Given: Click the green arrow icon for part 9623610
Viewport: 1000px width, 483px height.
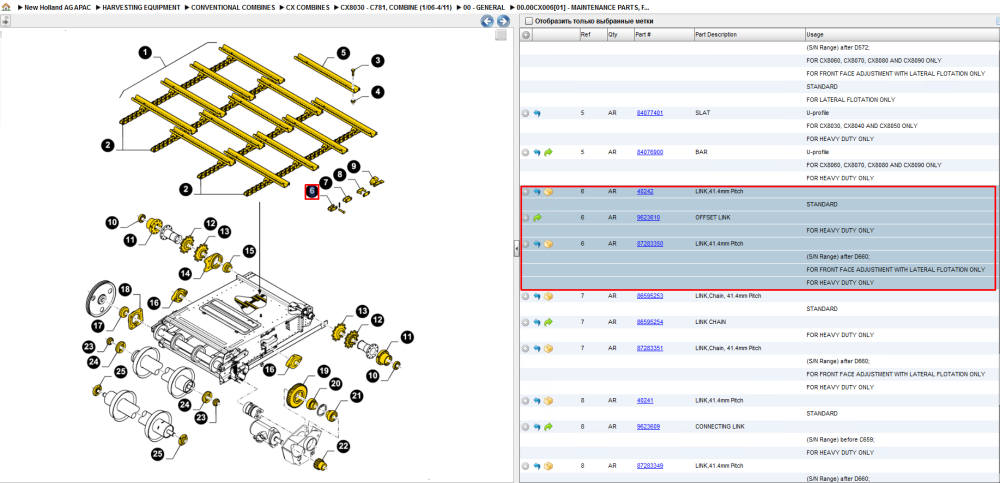Looking at the screenshot, I should coord(537,218).
